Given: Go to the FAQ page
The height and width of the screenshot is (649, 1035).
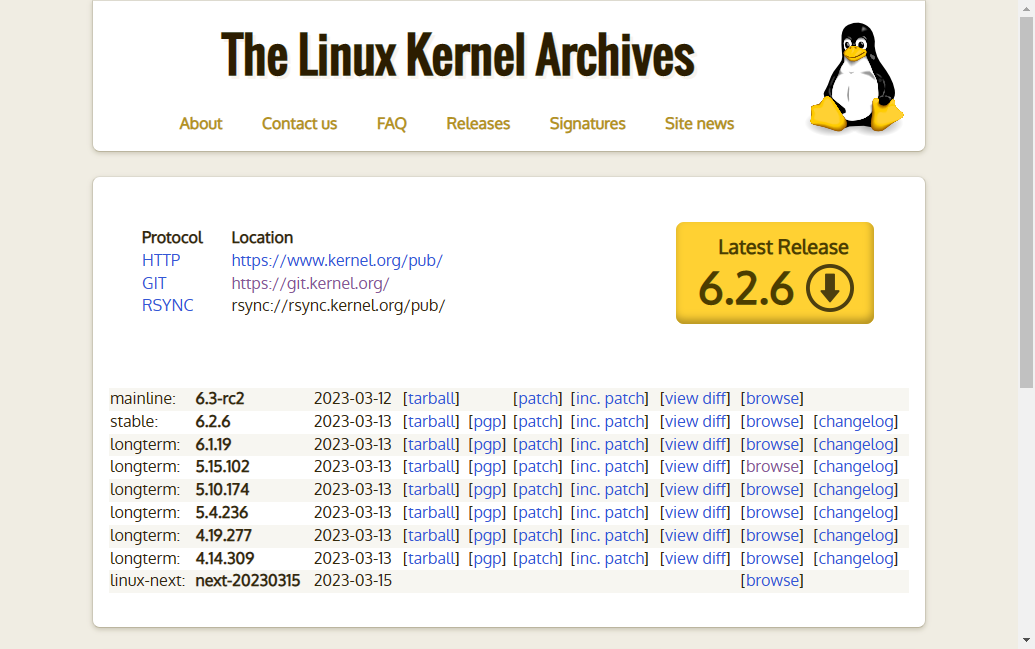Looking at the screenshot, I should tap(391, 123).
